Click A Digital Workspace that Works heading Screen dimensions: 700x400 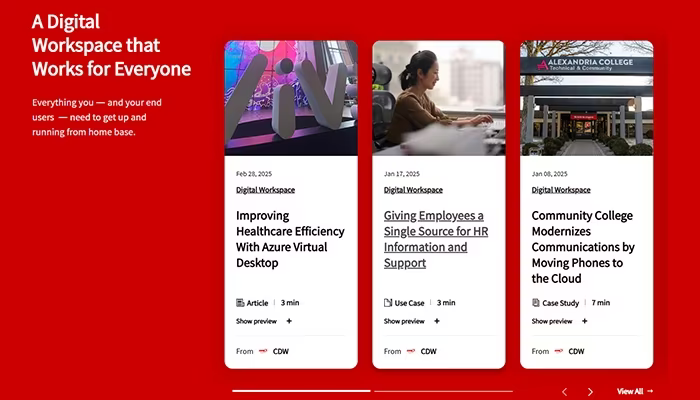[x=111, y=46]
